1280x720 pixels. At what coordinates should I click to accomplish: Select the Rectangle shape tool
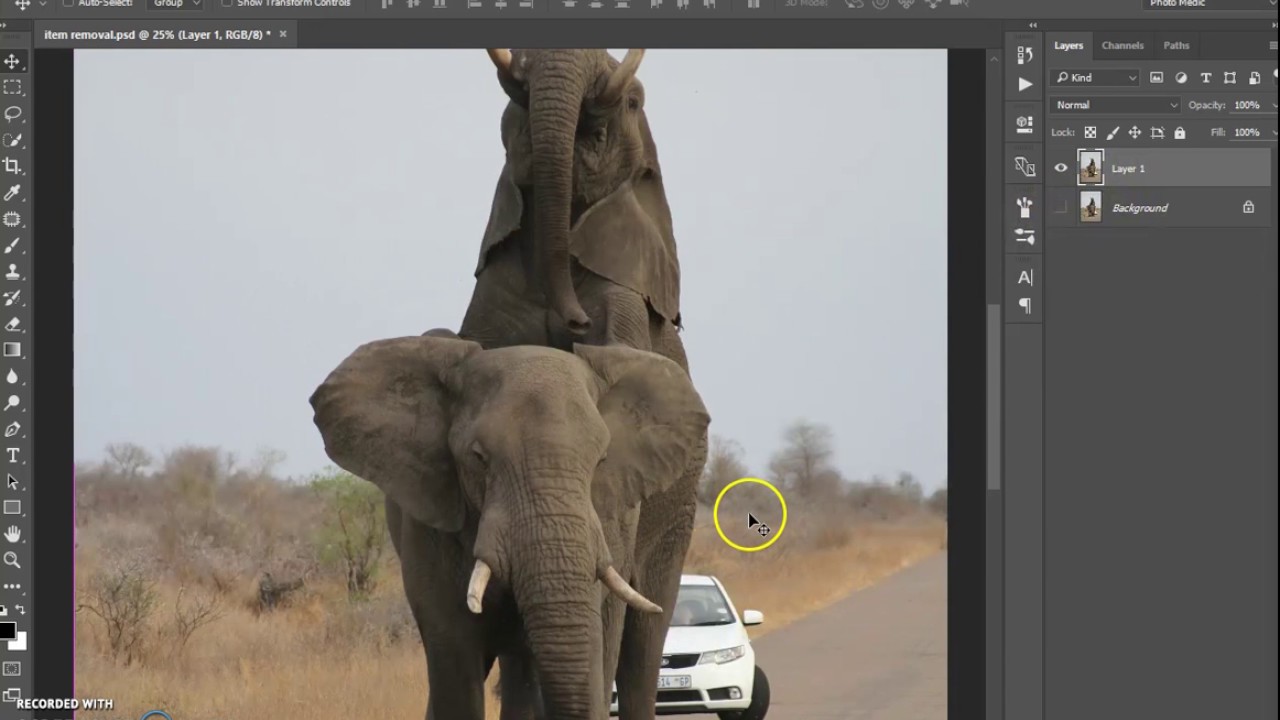(13, 508)
